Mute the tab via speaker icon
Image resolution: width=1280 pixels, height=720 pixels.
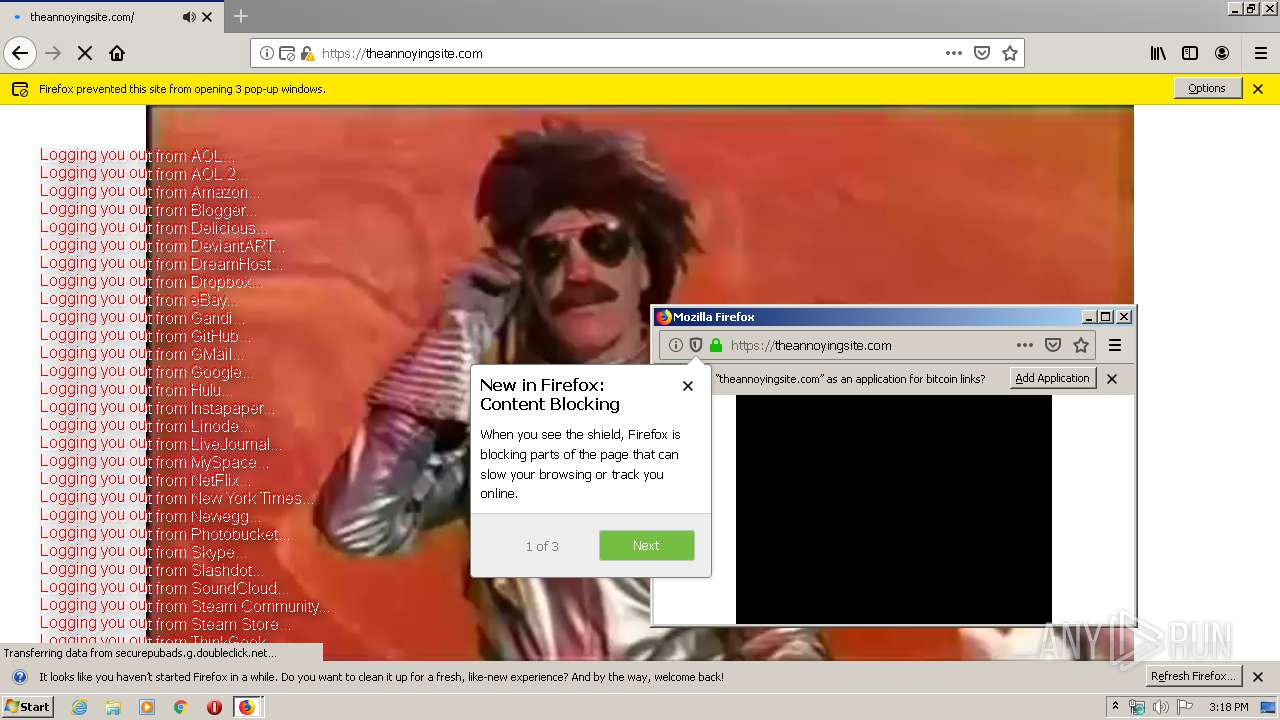coord(189,17)
